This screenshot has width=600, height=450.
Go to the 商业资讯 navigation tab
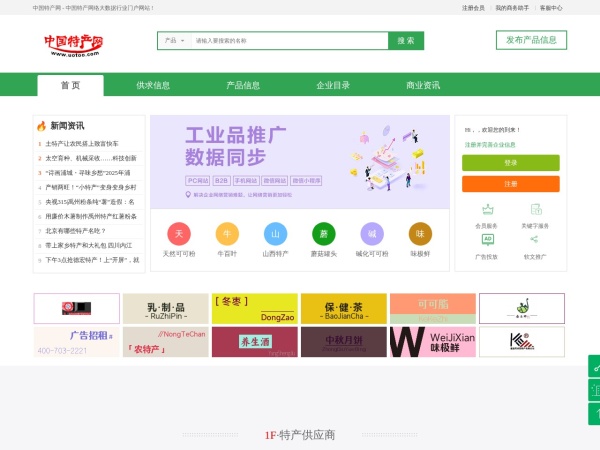point(423,85)
